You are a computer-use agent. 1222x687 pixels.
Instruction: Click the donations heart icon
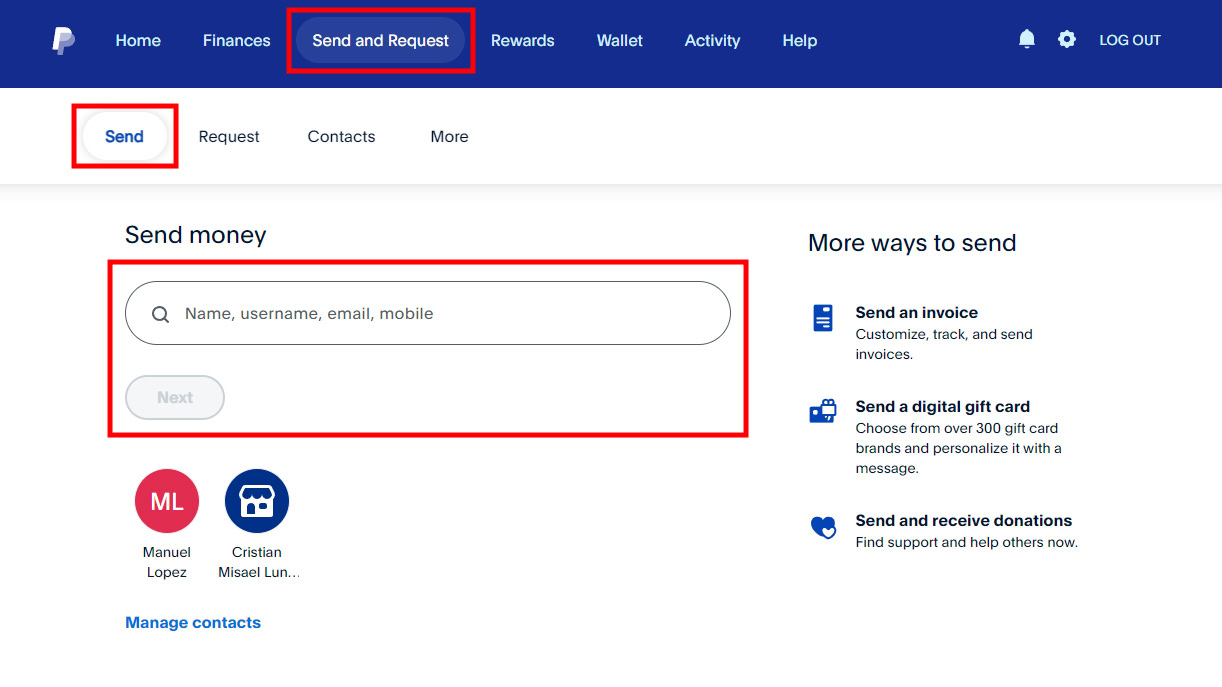(822, 527)
